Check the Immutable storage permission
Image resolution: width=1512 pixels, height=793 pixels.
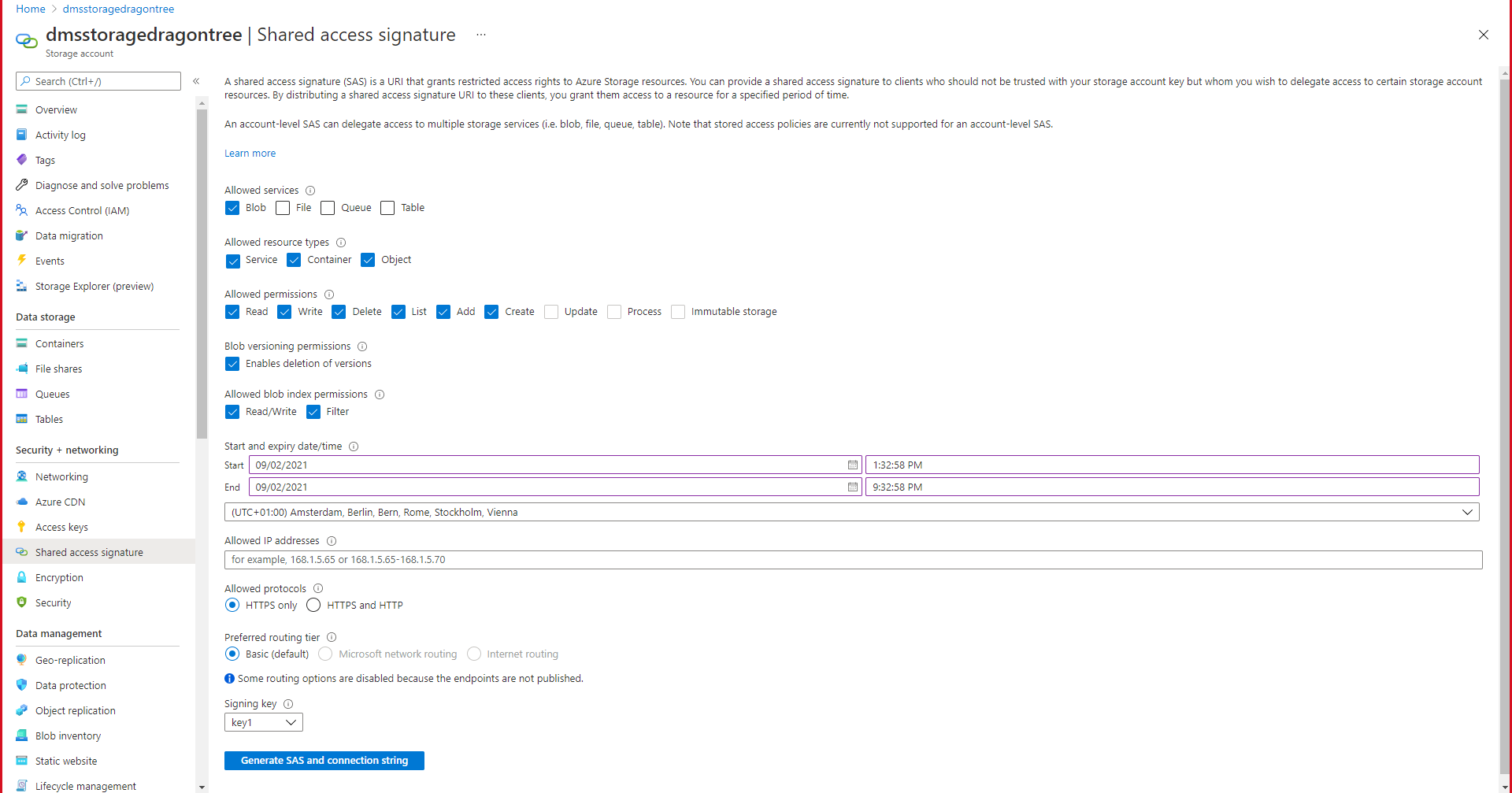tap(678, 312)
